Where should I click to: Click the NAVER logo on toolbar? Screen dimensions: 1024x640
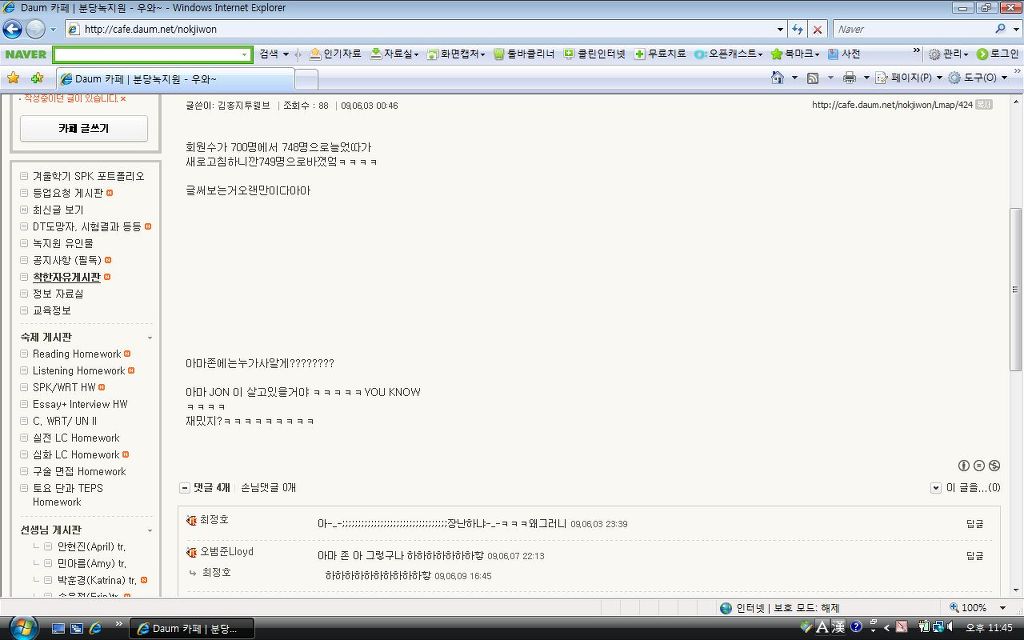25,54
